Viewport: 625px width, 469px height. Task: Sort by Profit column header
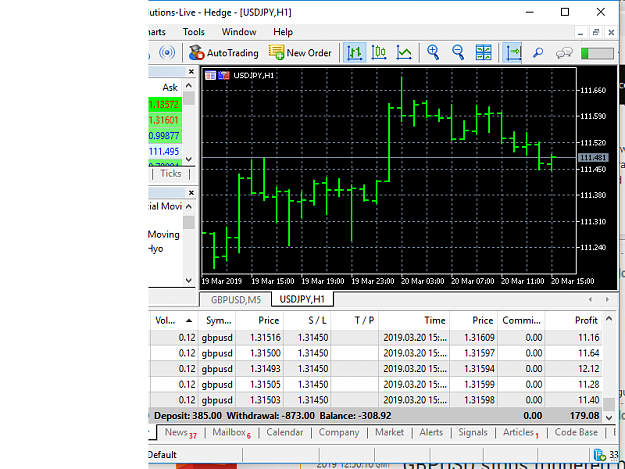[x=574, y=320]
